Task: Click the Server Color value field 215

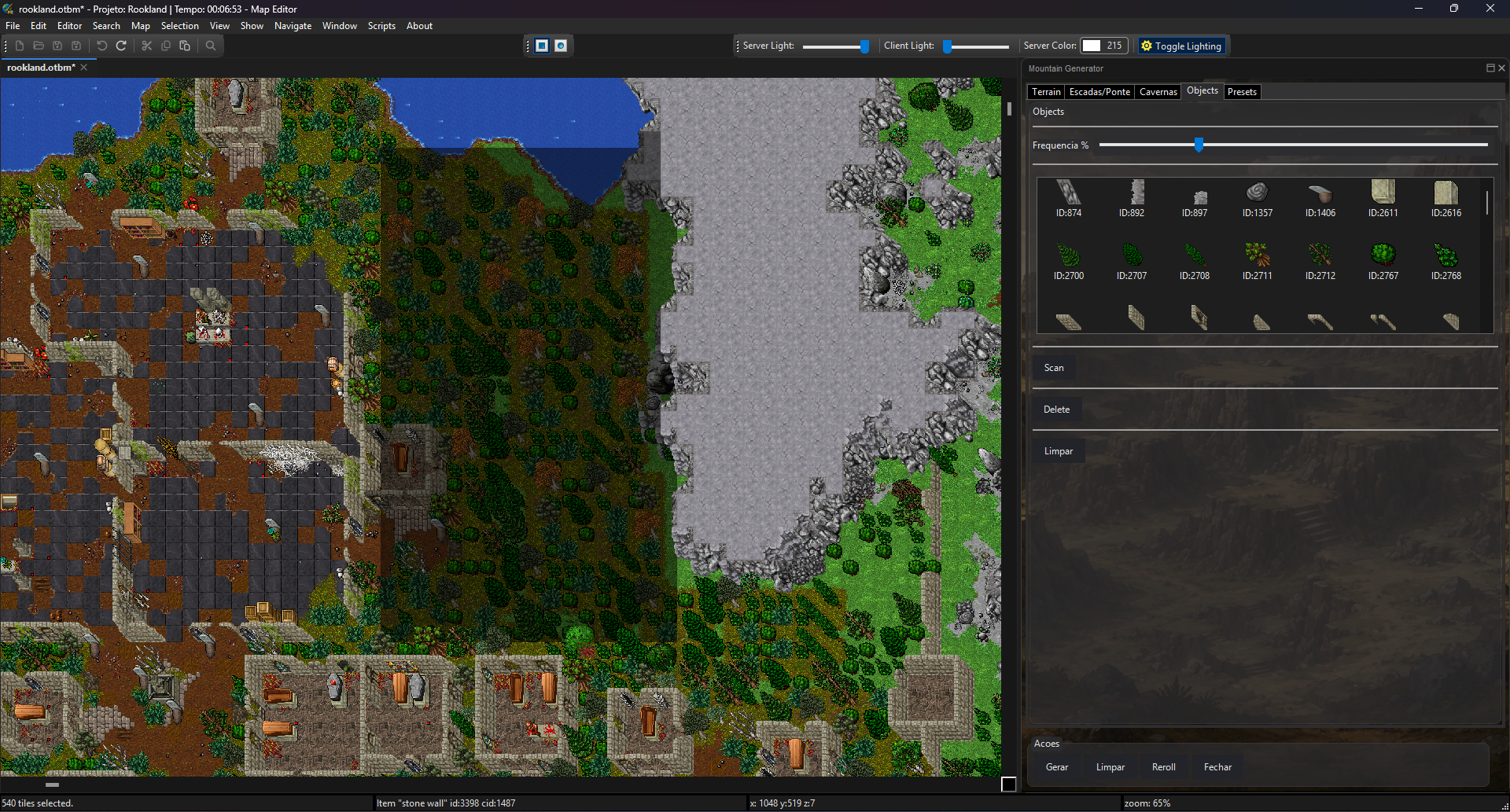Action: [1114, 46]
